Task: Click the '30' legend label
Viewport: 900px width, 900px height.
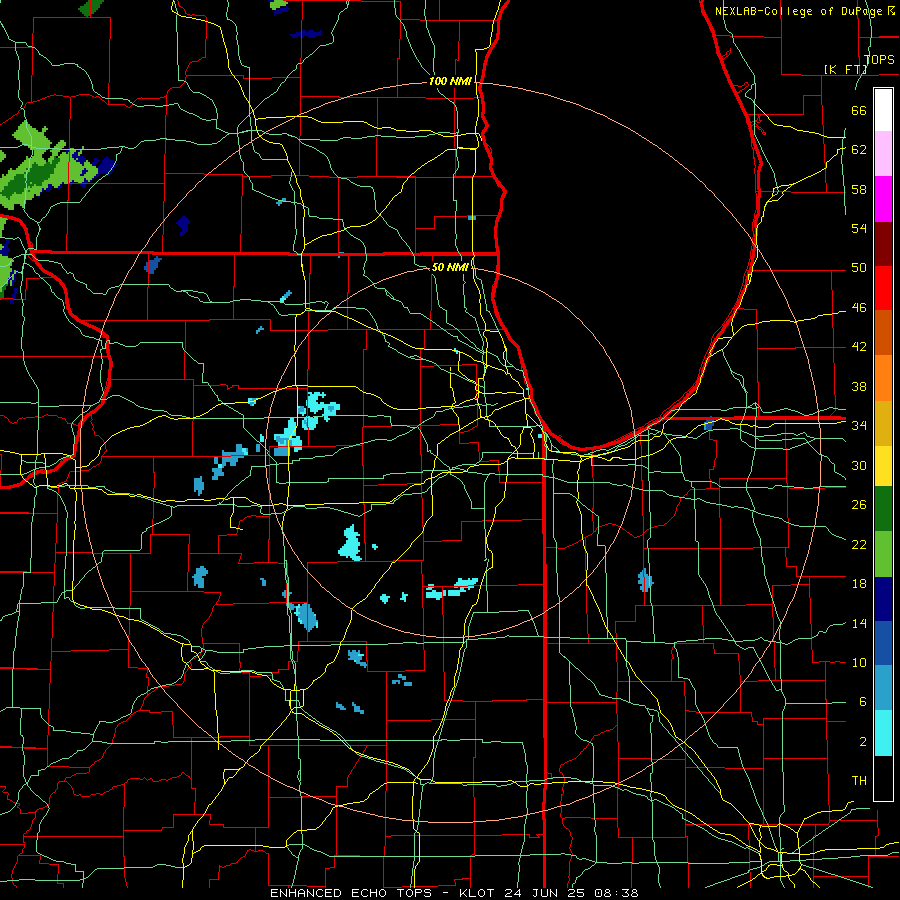Action: coord(859,465)
